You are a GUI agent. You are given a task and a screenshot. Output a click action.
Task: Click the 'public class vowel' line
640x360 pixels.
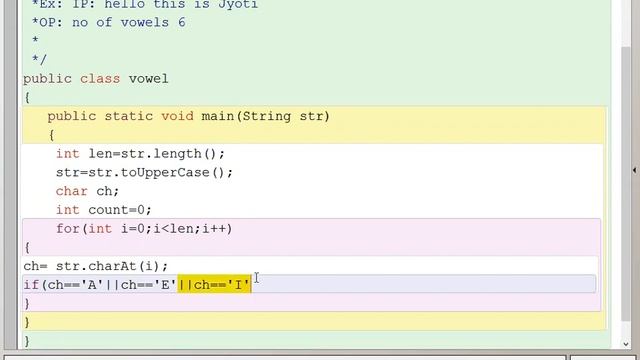pyautogui.click(x=96, y=78)
